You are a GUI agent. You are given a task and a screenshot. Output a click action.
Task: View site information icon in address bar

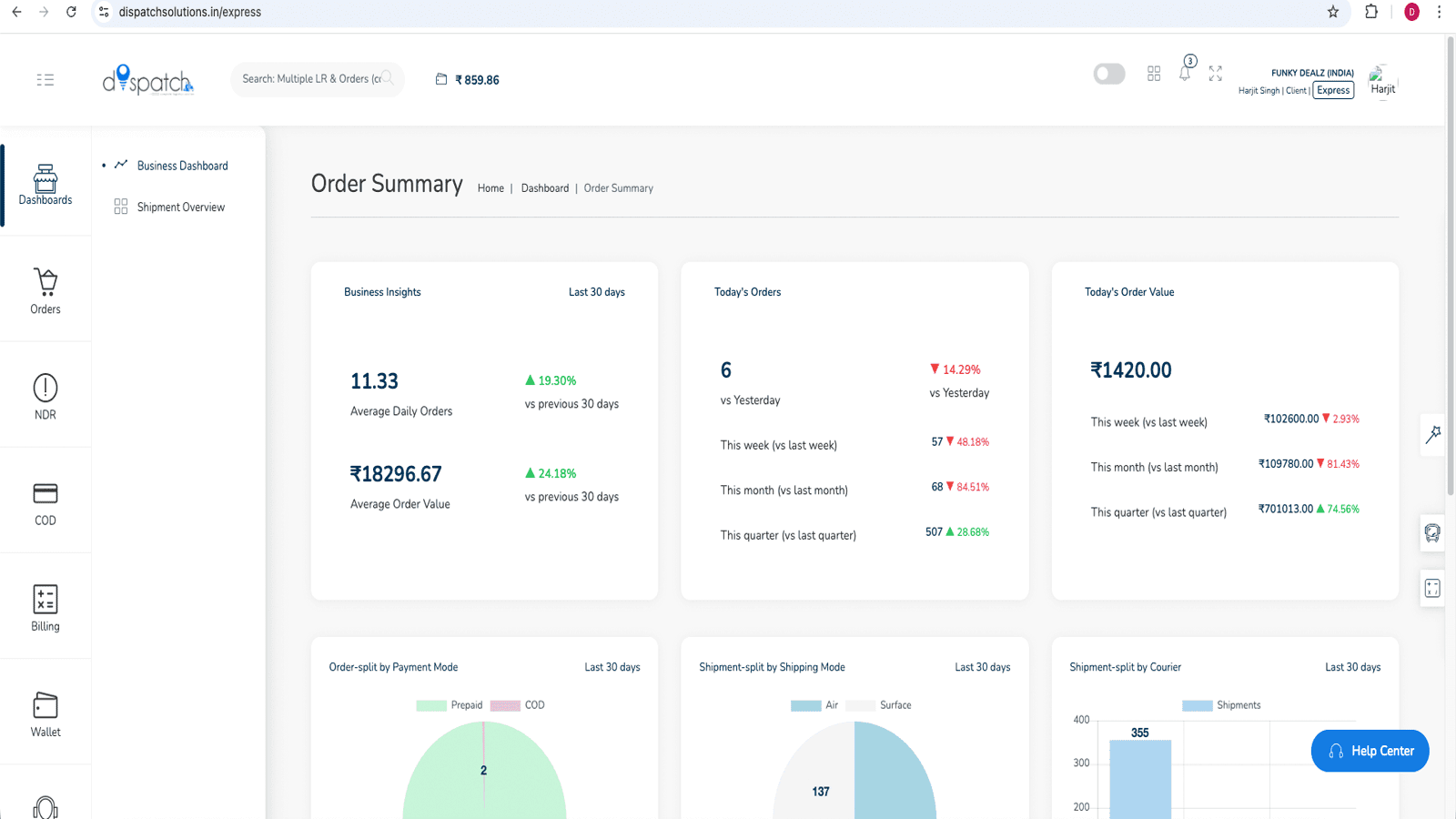[x=104, y=12]
